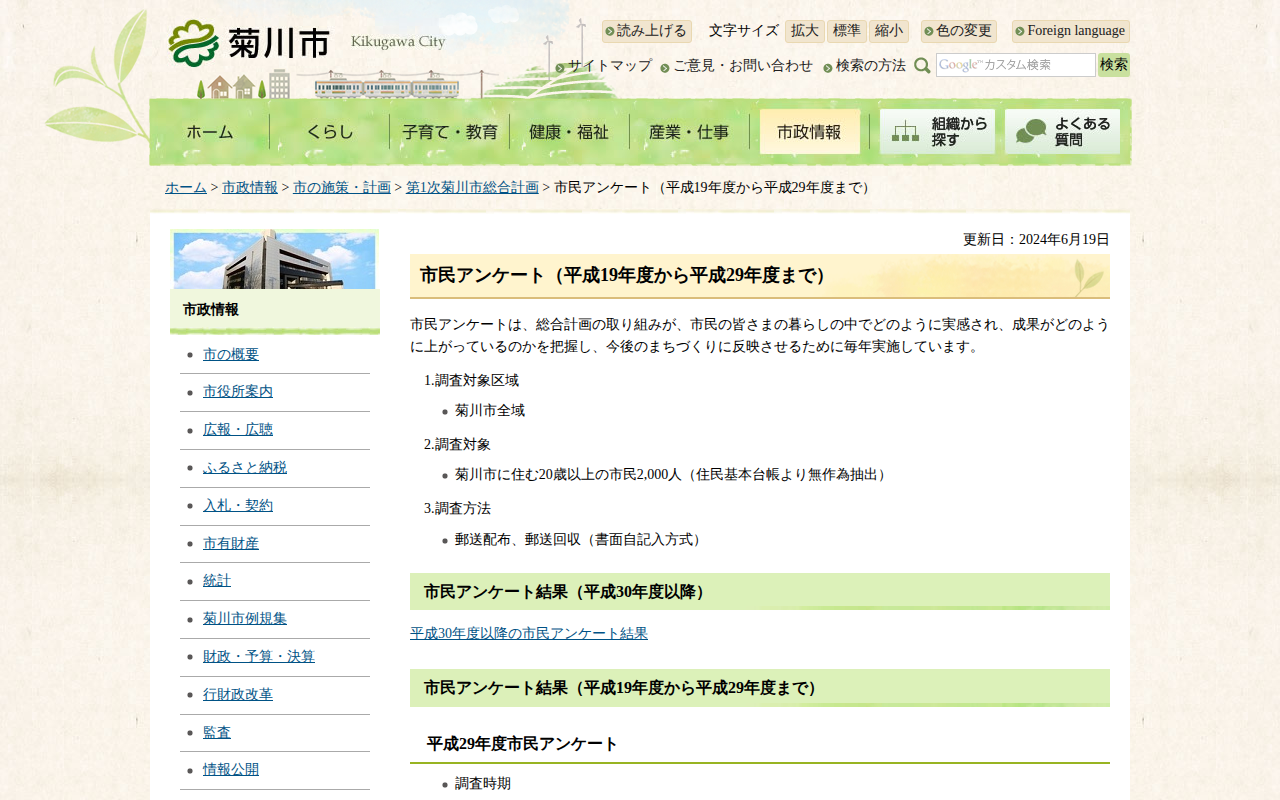The image size is (1280, 800).
Task: Open 産業・仕事 navigation tab
Action: coord(689,131)
